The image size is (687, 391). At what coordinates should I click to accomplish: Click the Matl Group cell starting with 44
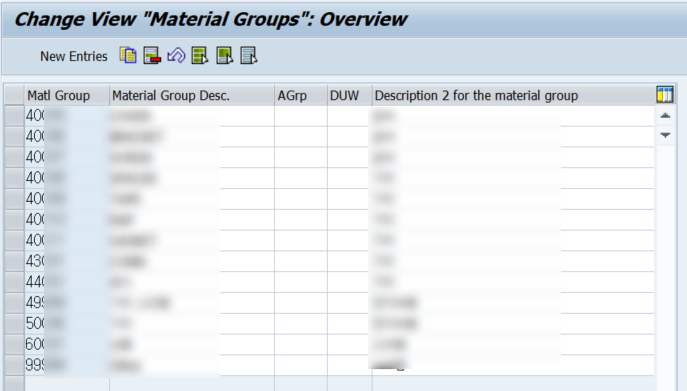click(67, 282)
